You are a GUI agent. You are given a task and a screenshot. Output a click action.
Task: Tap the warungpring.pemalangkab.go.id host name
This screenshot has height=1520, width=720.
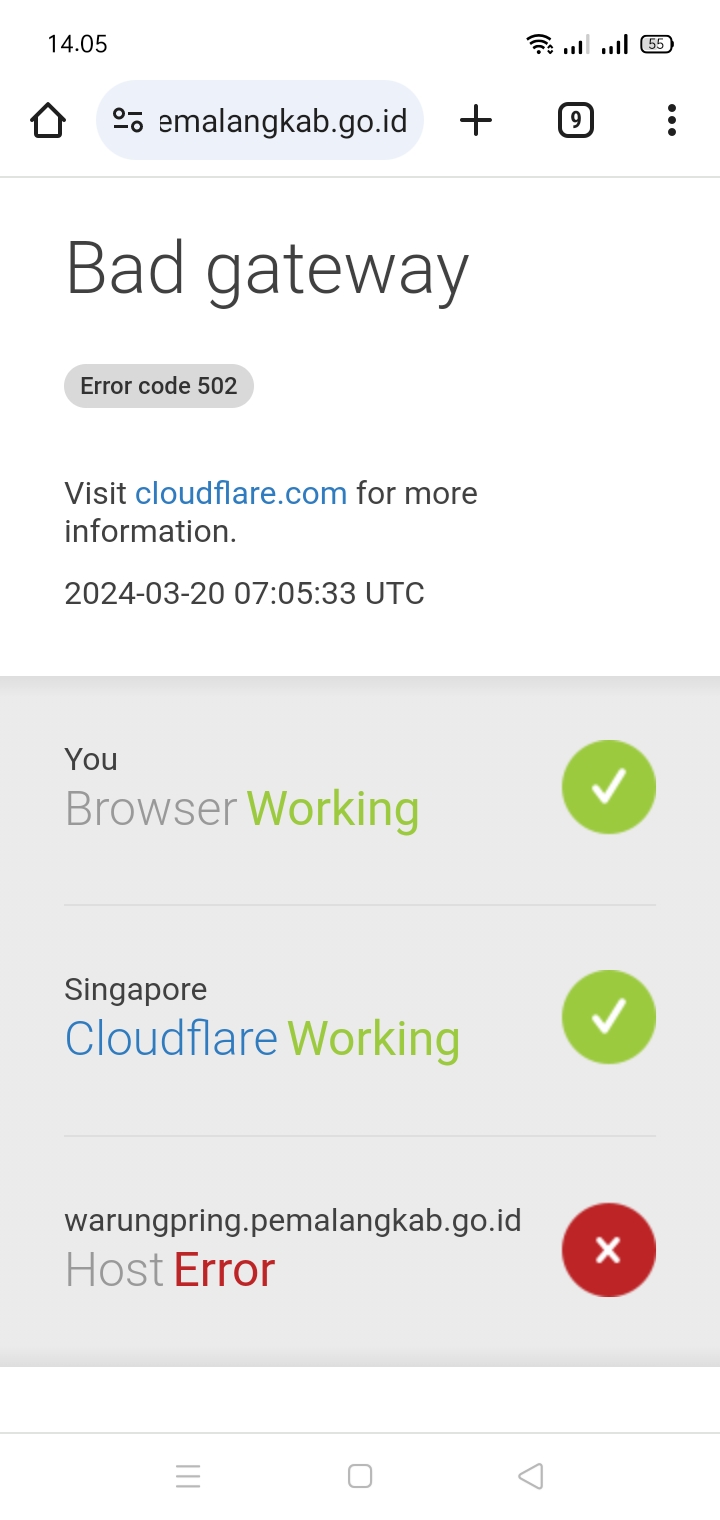tap(292, 1221)
